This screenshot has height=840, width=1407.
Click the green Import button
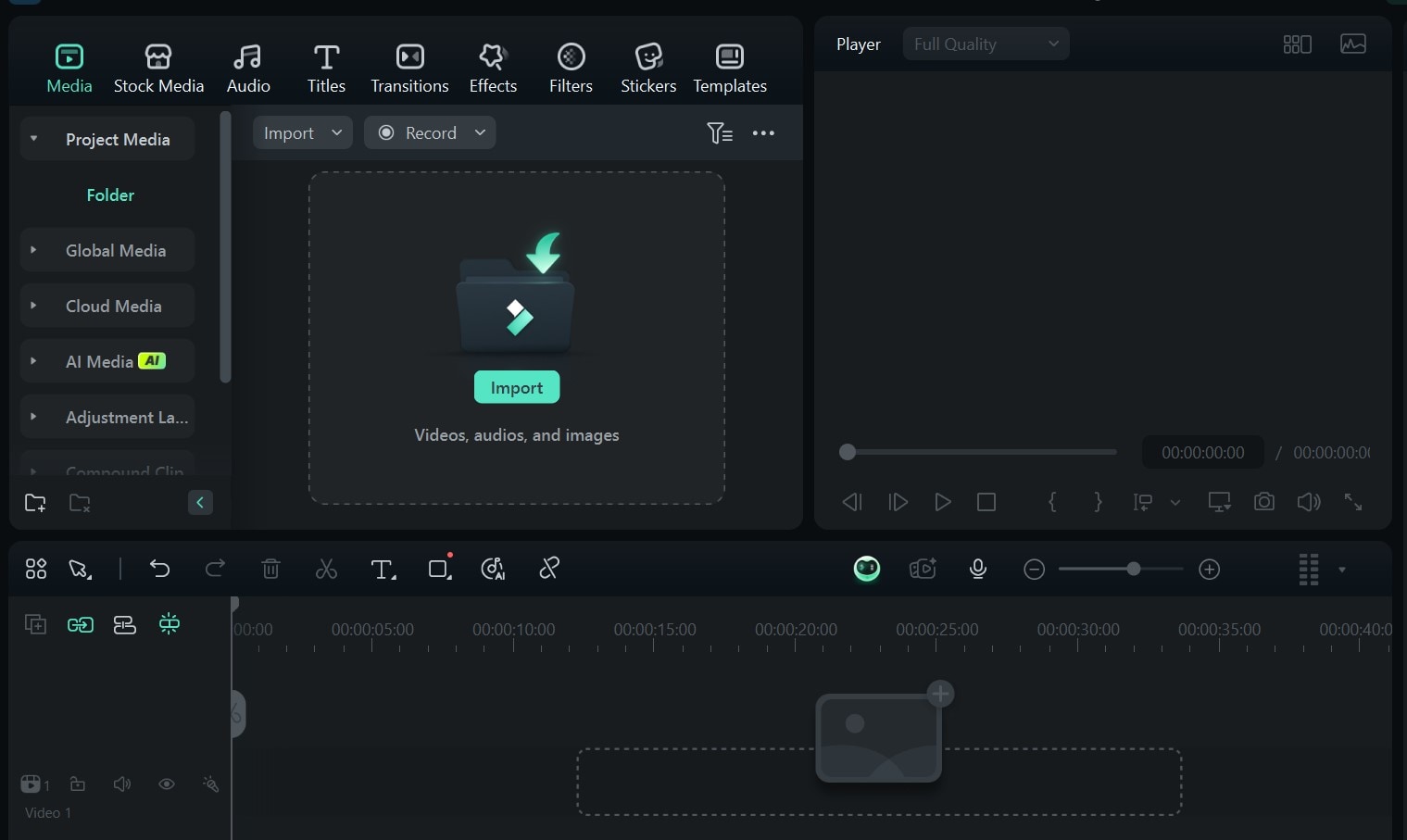click(517, 387)
